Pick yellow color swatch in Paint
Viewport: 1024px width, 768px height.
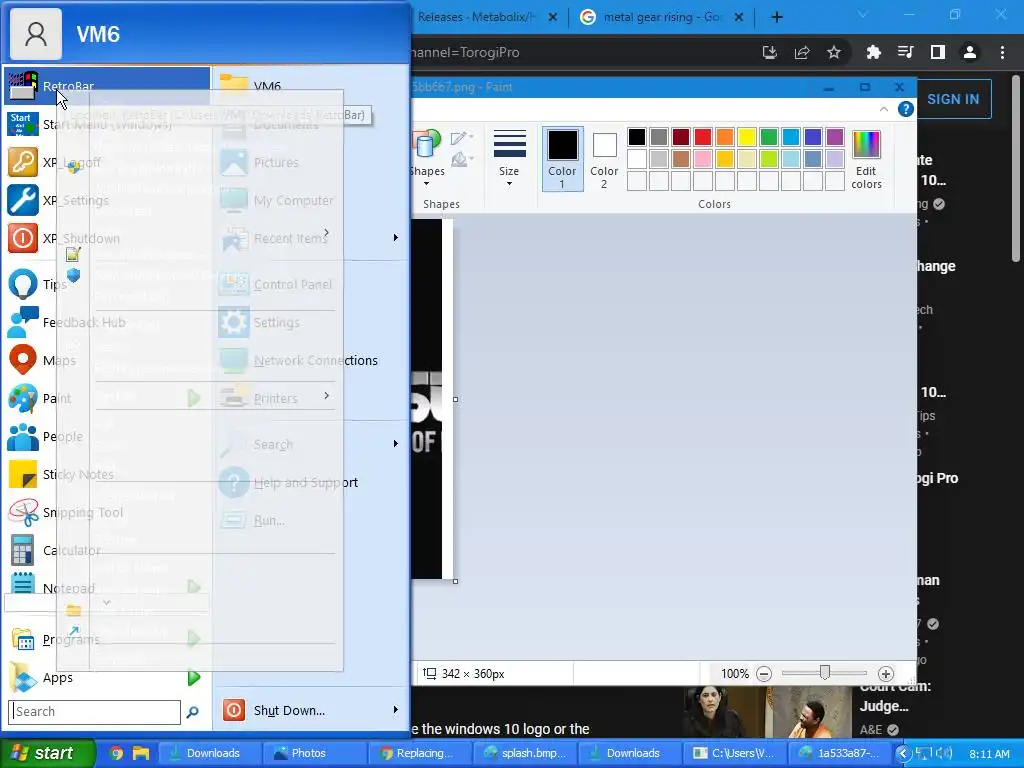tap(747, 136)
